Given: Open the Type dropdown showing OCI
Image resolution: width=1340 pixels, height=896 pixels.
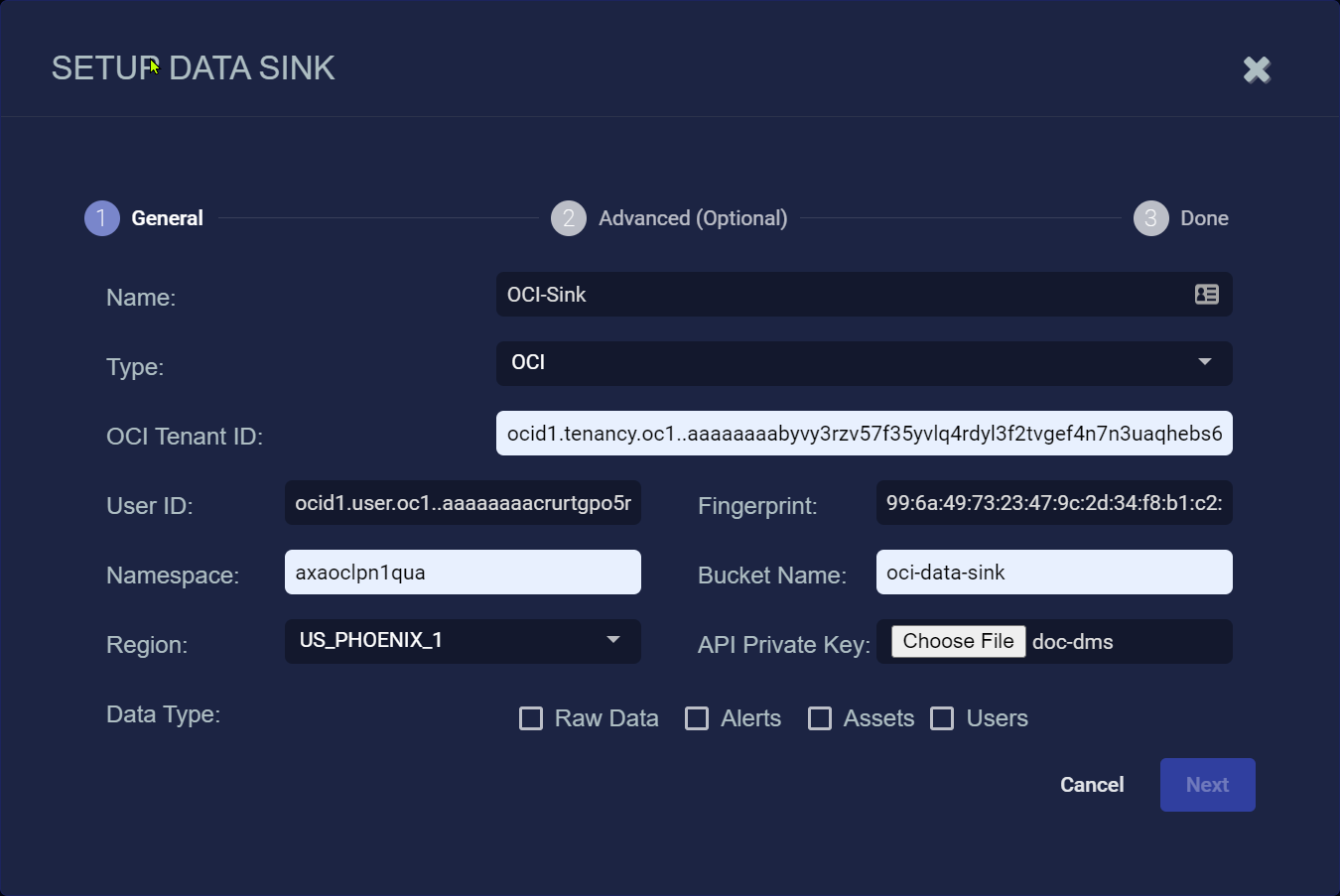Looking at the screenshot, I should 864,363.
